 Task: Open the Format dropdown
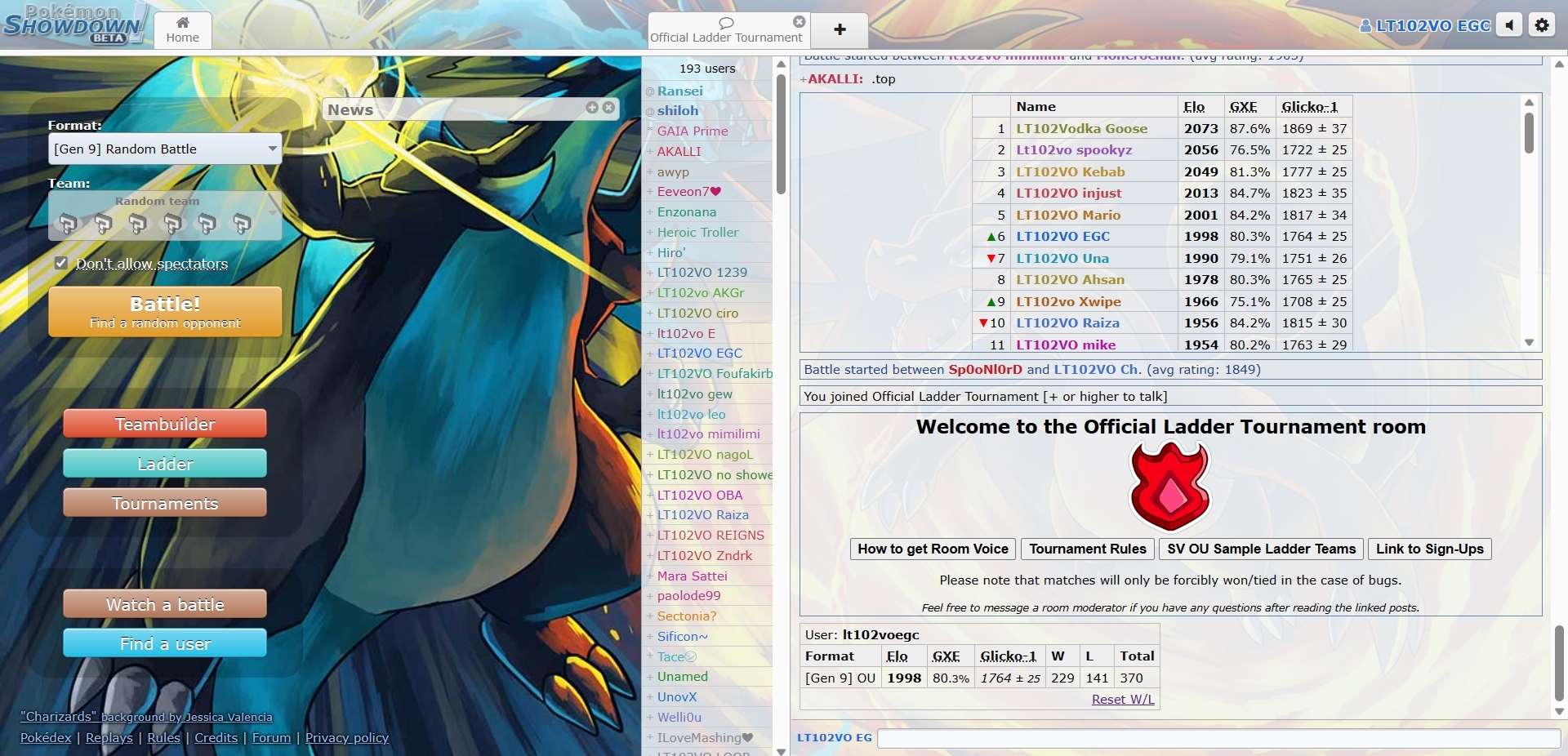(165, 149)
